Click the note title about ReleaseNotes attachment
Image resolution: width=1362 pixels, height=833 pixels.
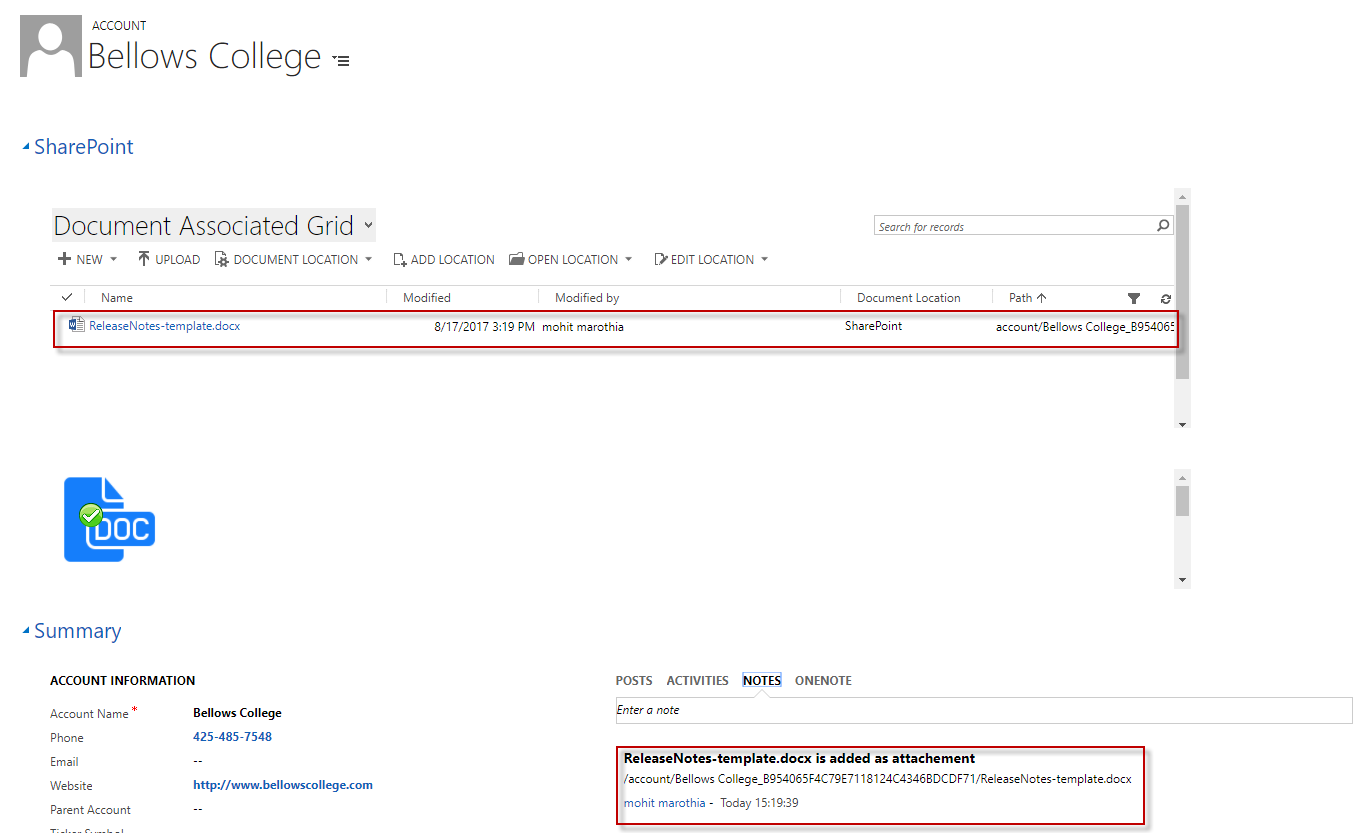point(799,758)
